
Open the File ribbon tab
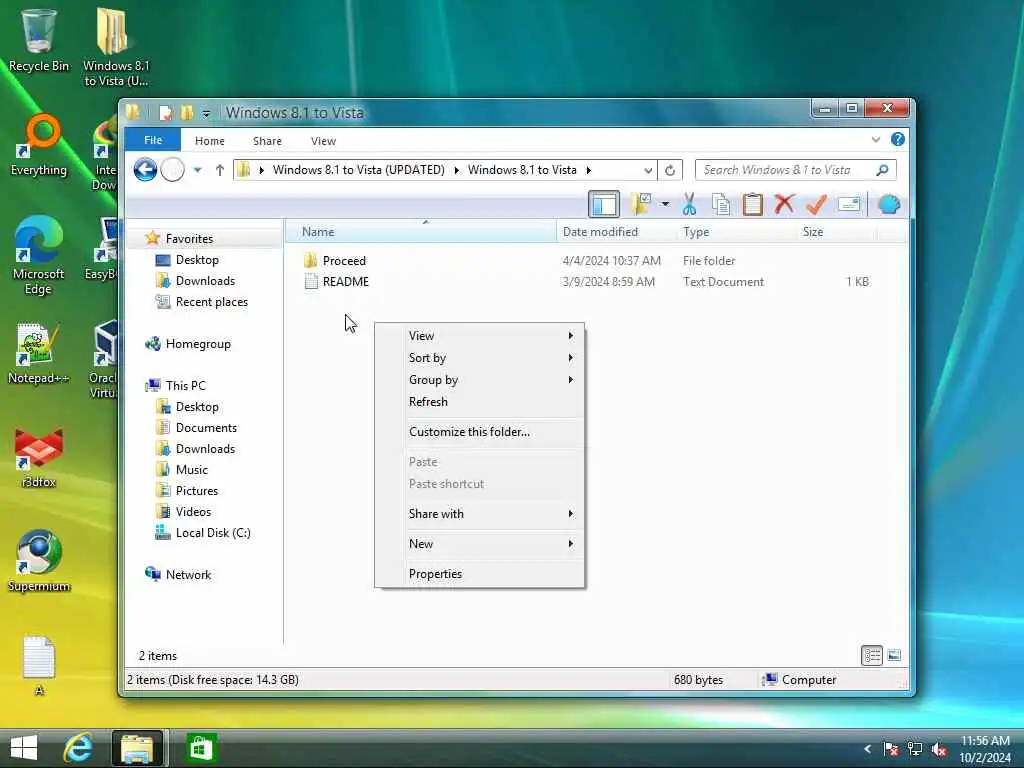pos(153,140)
